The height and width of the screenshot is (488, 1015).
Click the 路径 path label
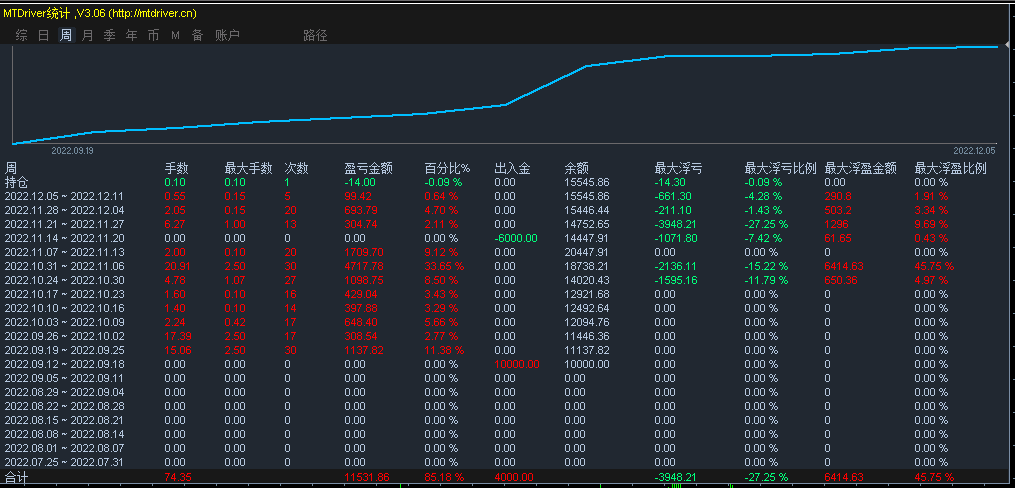point(315,36)
